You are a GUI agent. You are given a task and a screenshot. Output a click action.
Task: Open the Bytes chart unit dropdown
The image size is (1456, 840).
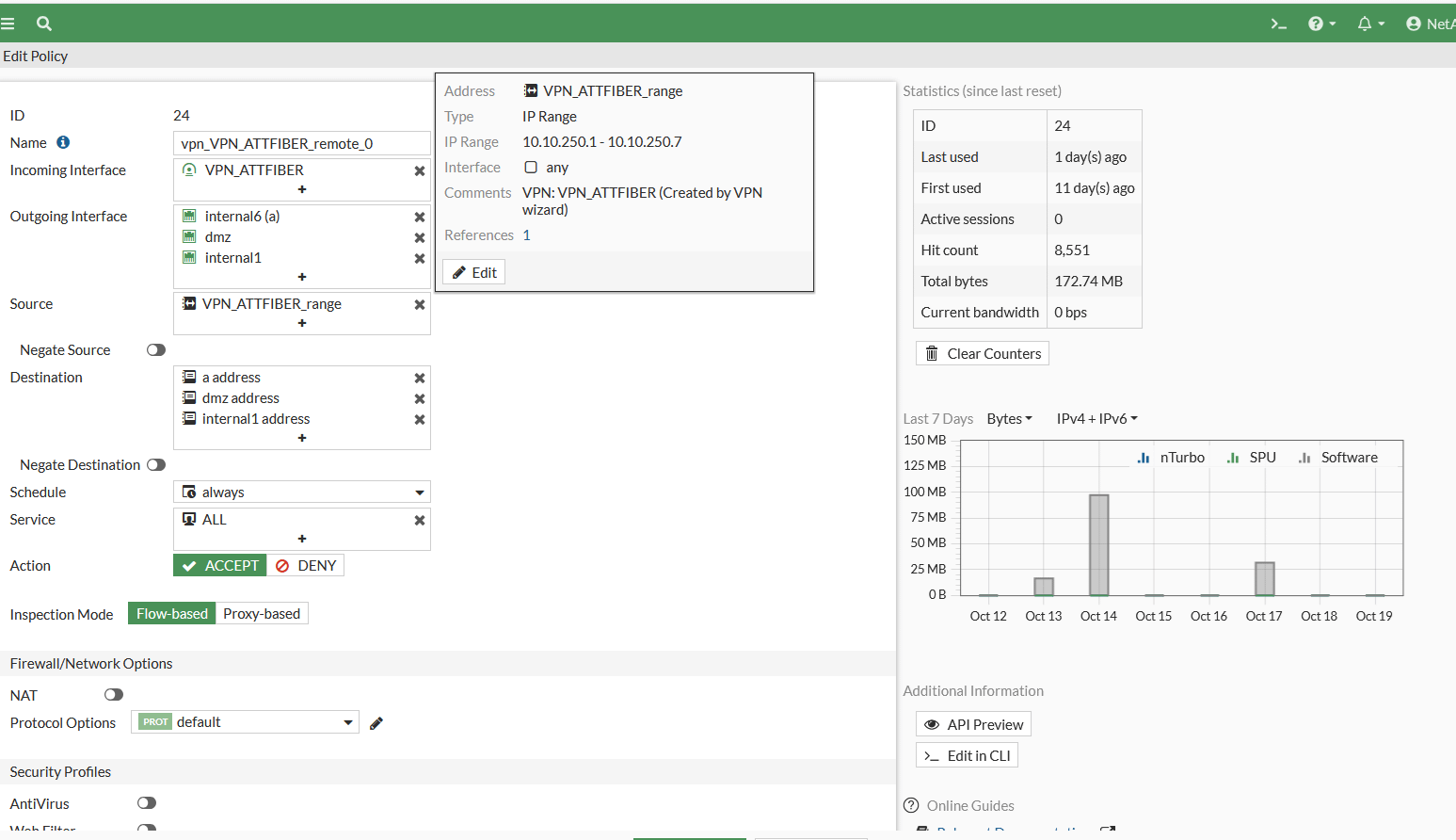[x=1009, y=419]
